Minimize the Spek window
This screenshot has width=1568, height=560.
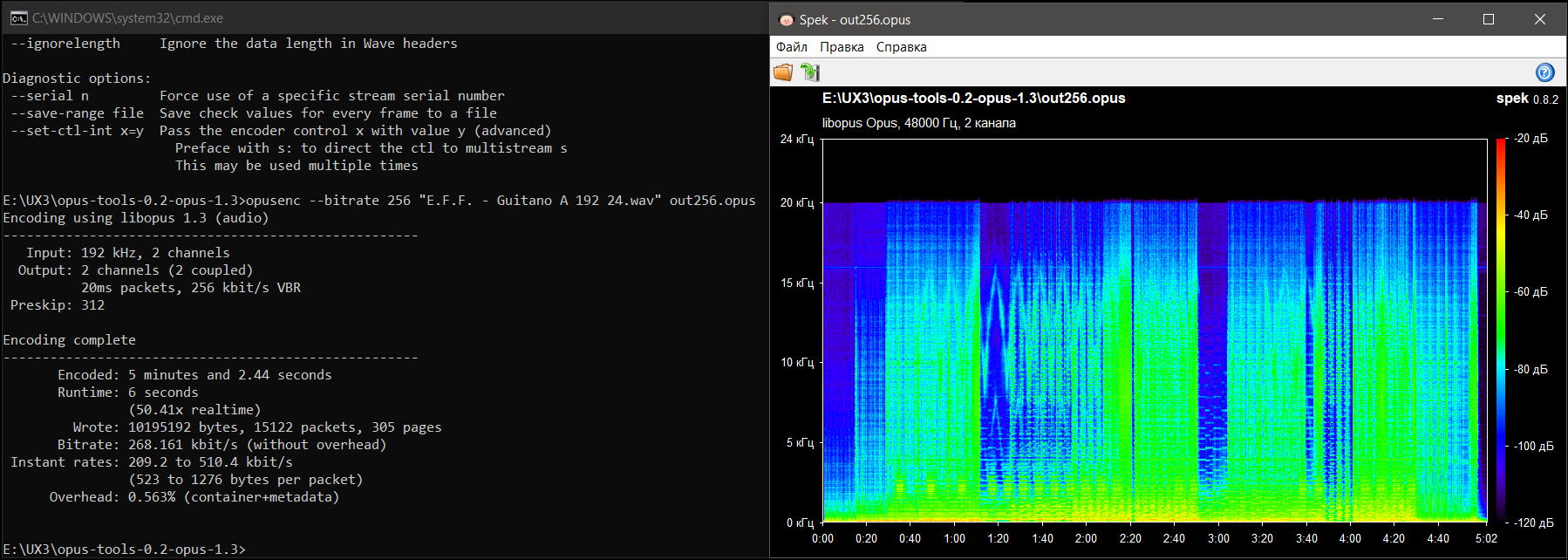point(1438,19)
